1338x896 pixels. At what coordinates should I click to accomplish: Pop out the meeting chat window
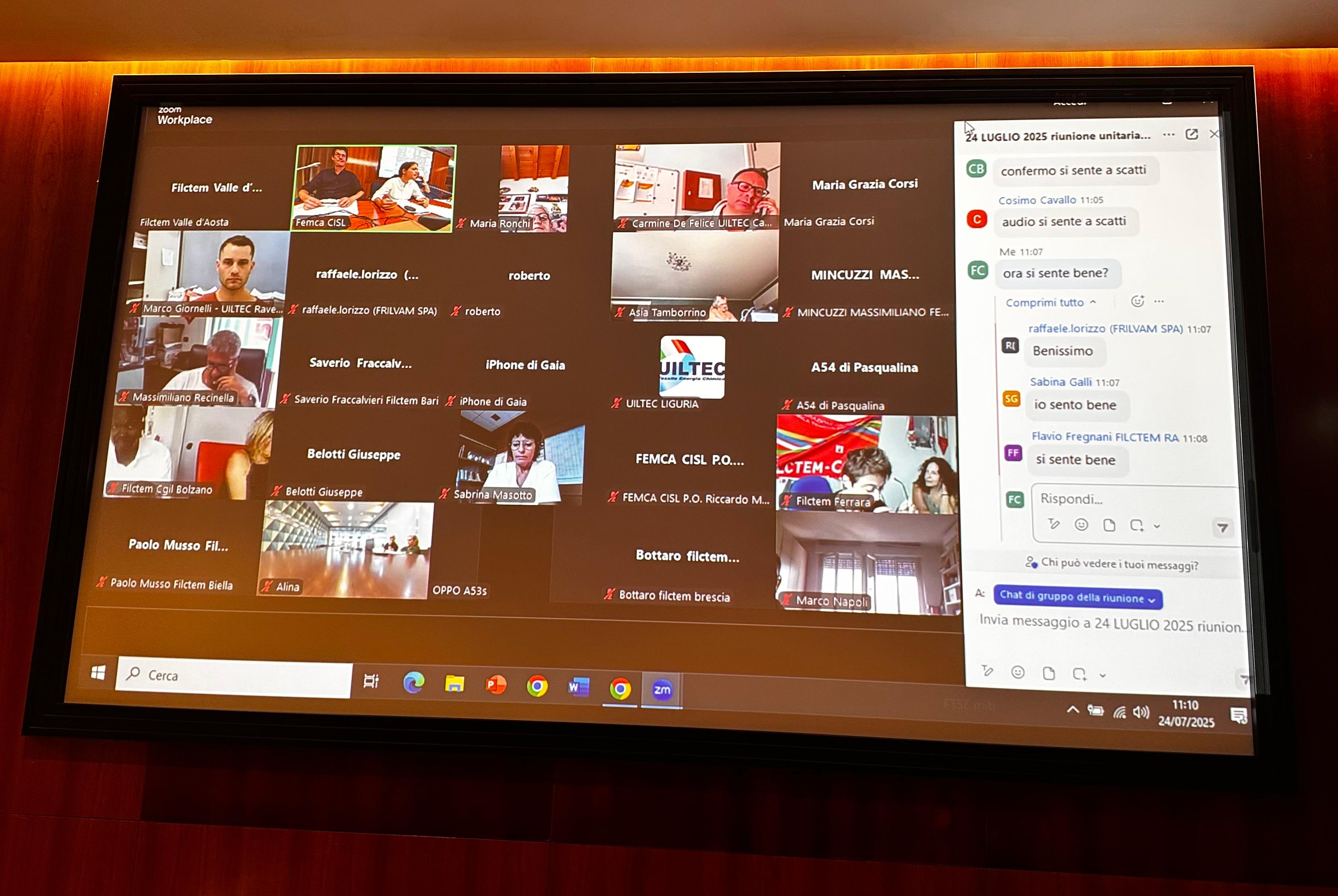(1192, 134)
